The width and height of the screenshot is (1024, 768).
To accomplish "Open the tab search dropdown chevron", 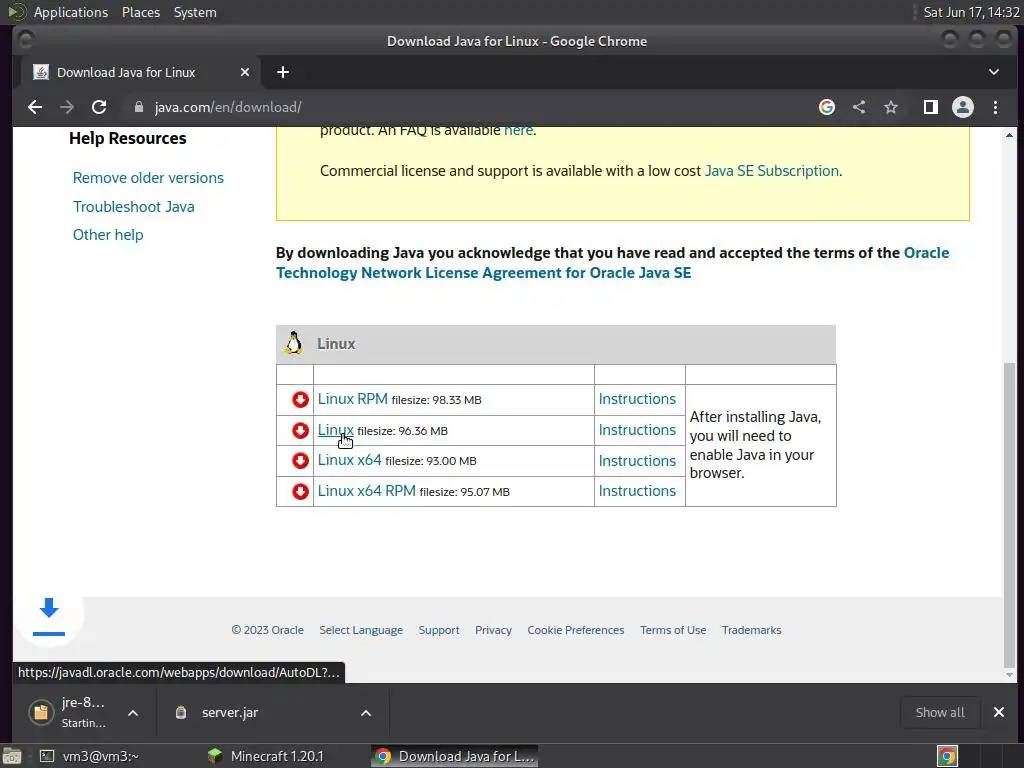I will coord(993,72).
